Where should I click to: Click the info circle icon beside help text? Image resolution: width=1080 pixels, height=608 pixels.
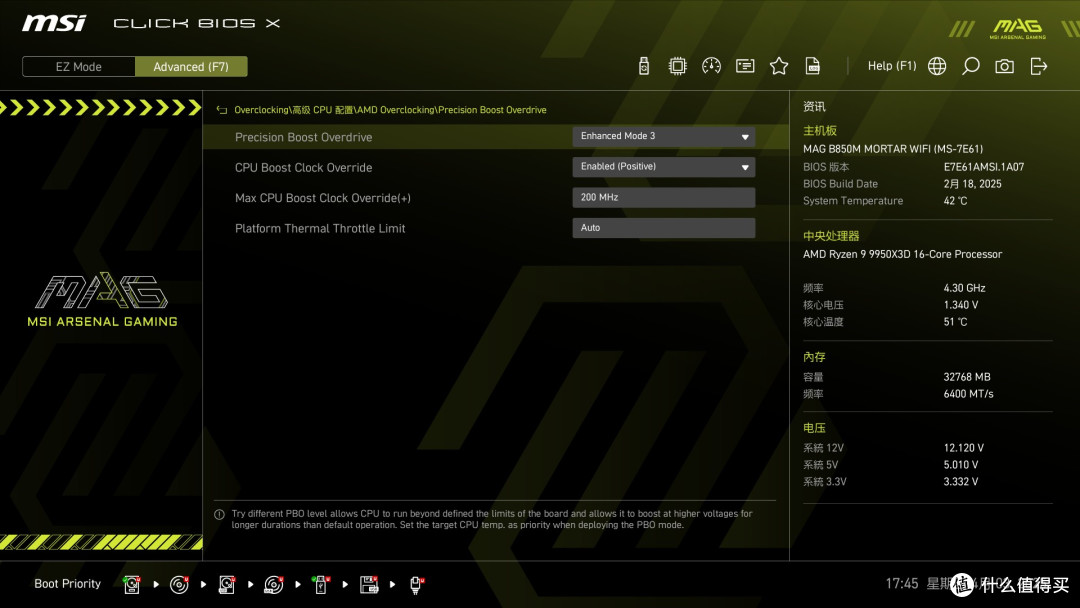click(219, 514)
